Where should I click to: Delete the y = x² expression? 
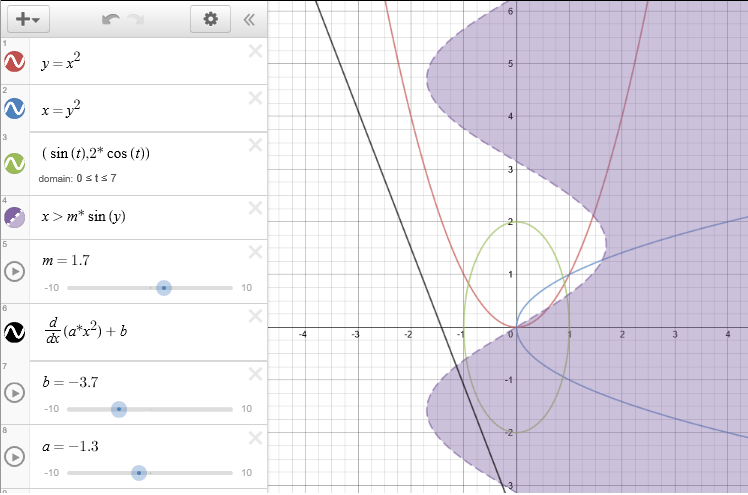click(255, 51)
